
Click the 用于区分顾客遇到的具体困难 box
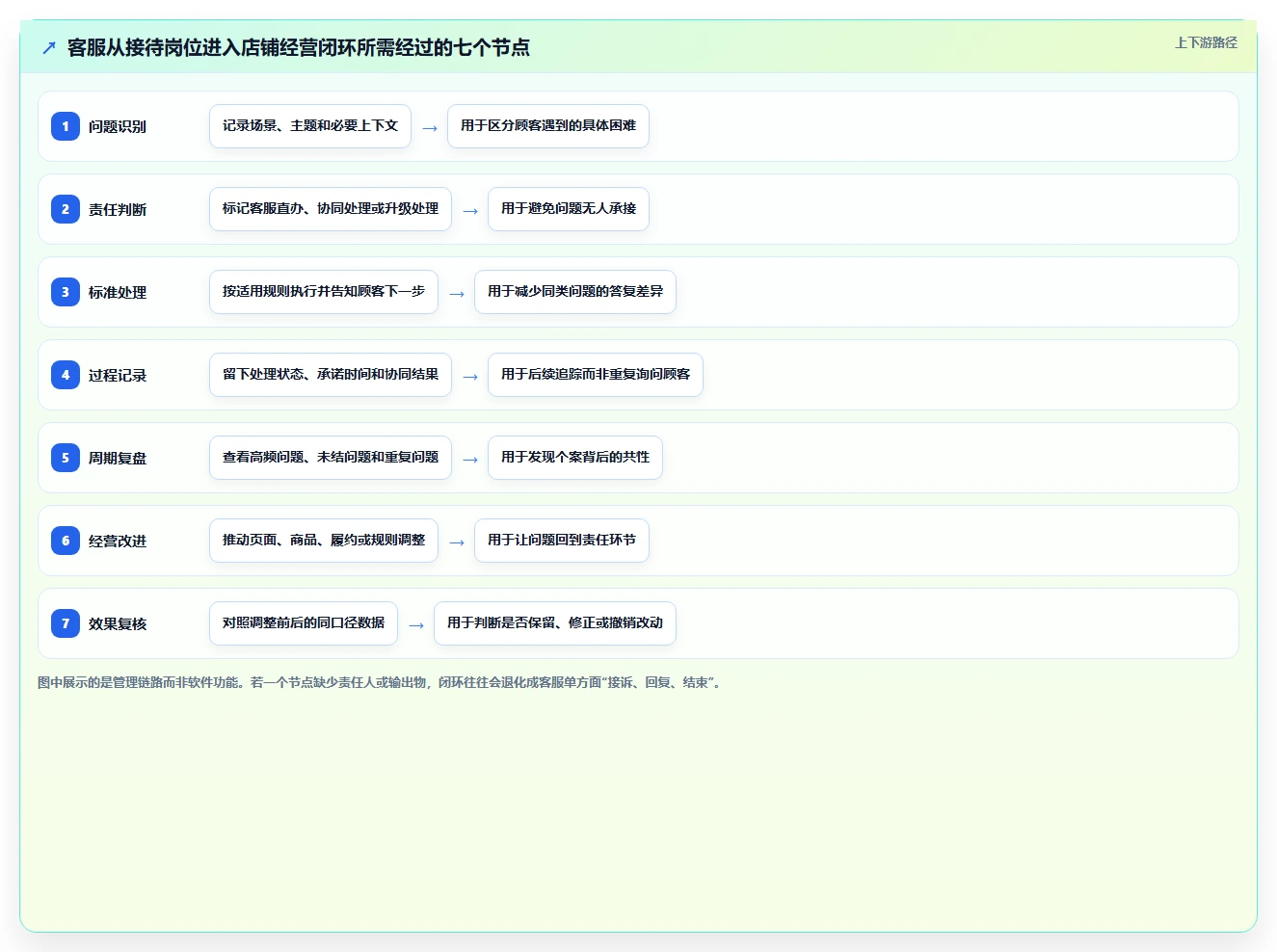pos(548,126)
